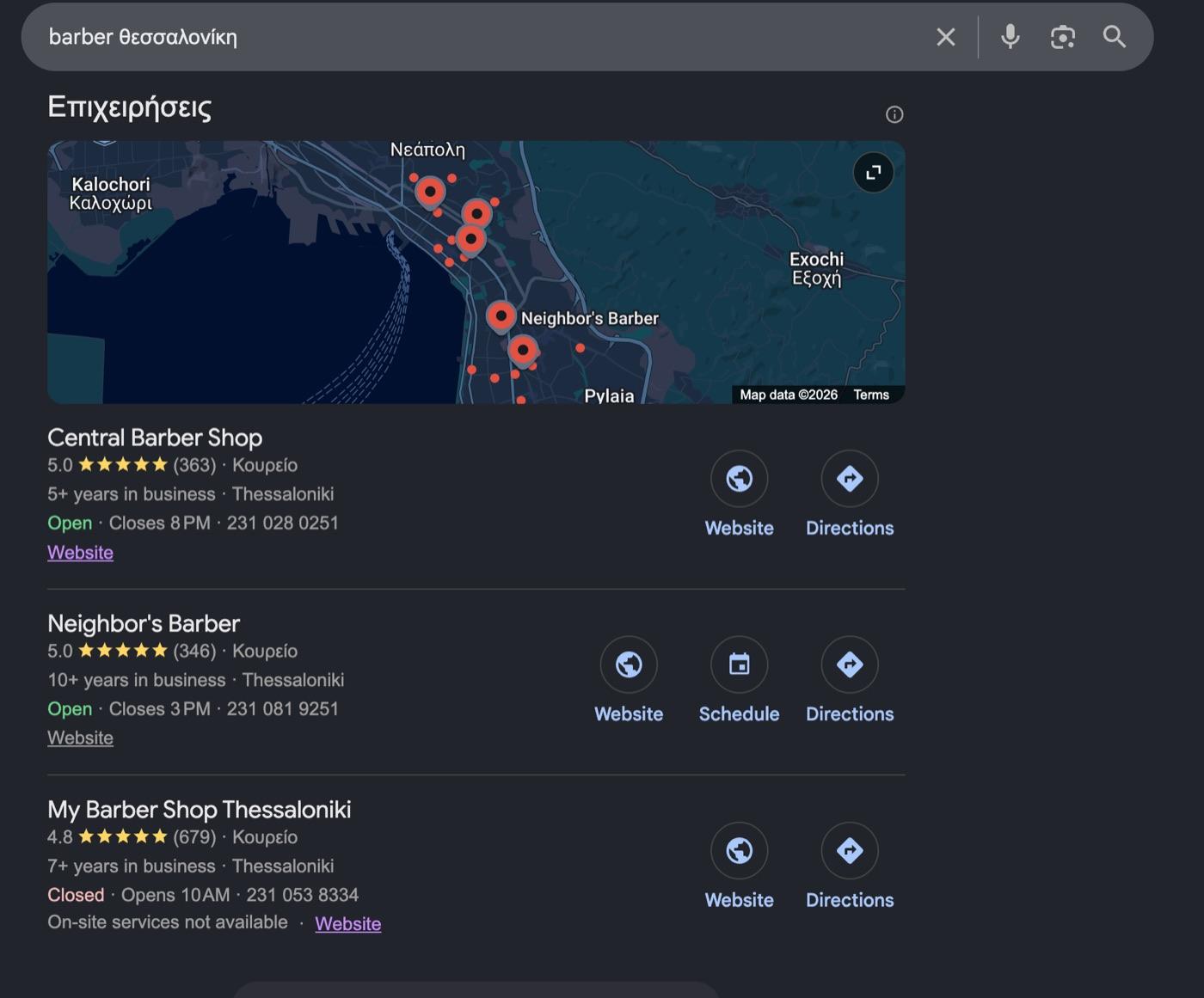1204x998 pixels.
Task: Schedule an appointment at Neighbor's Barber
Action: click(x=739, y=664)
